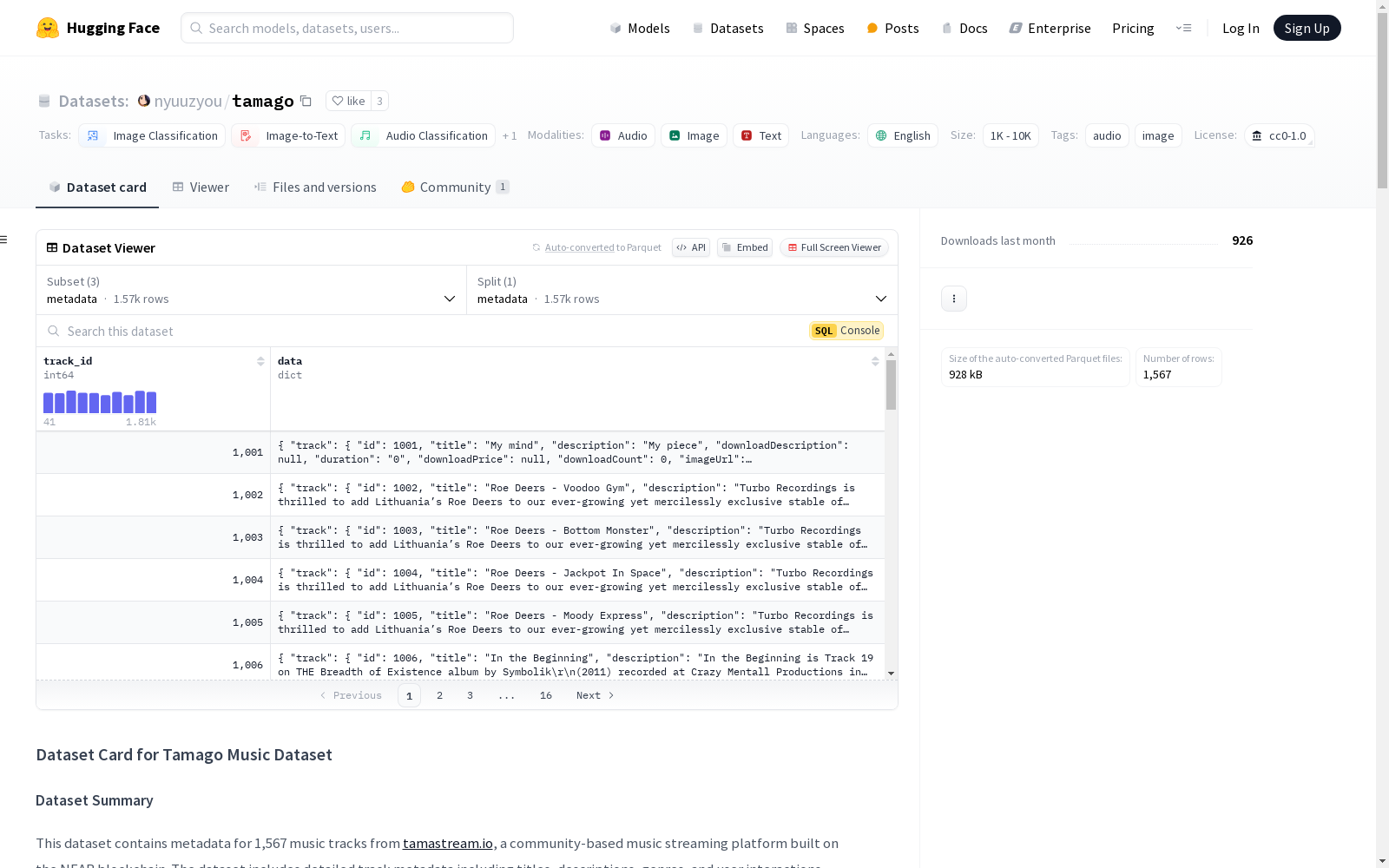Image resolution: width=1389 pixels, height=868 pixels.
Task: Switch to the Viewer tab
Action: click(x=201, y=187)
